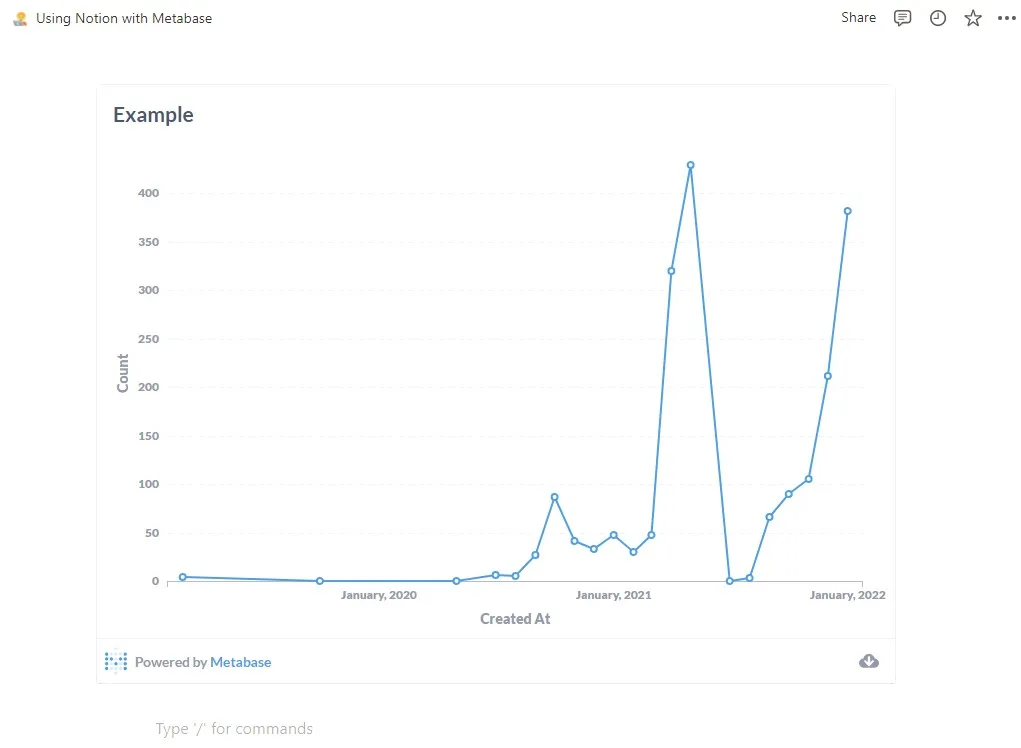This screenshot has height=748, width=1021.
Task: Open the three-dot page options menu
Action: pyautogui.click(x=1006, y=18)
